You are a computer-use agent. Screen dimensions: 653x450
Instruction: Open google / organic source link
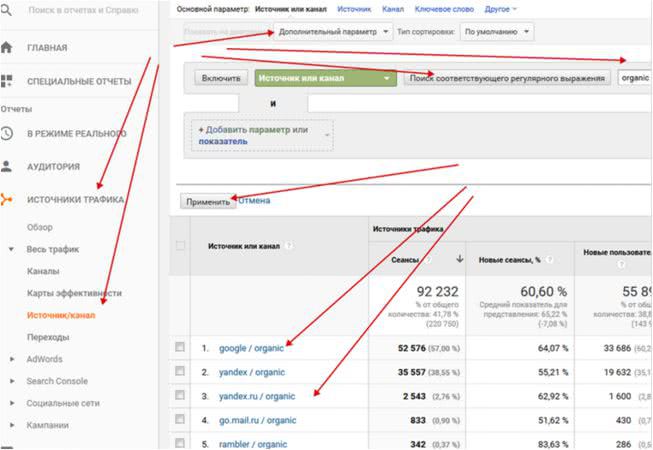(x=252, y=348)
